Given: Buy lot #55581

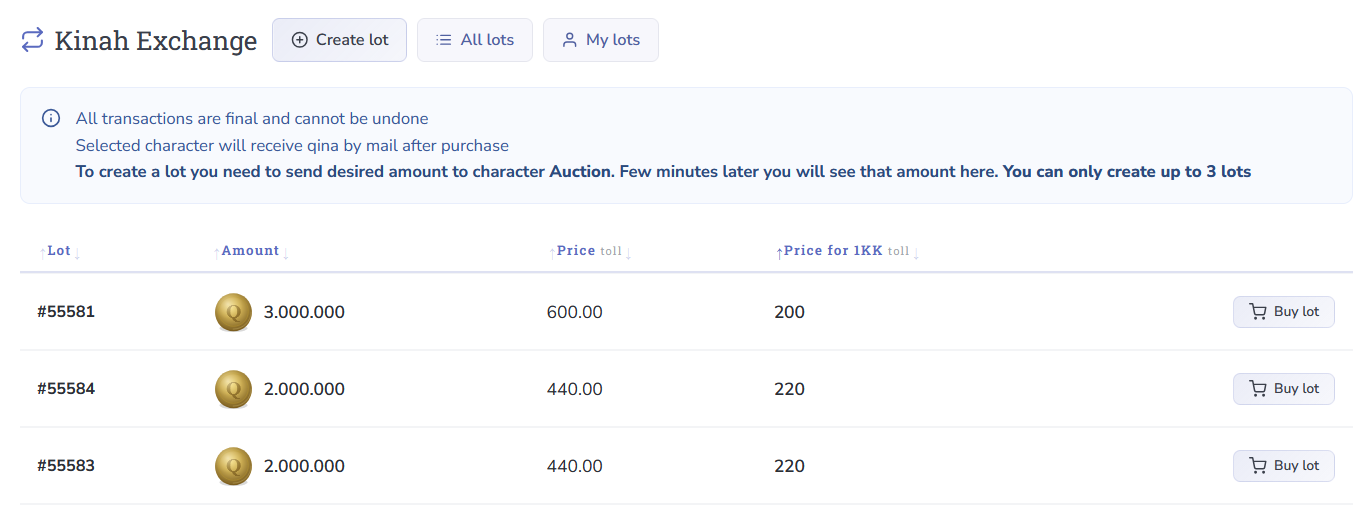Looking at the screenshot, I should [x=1283, y=312].
